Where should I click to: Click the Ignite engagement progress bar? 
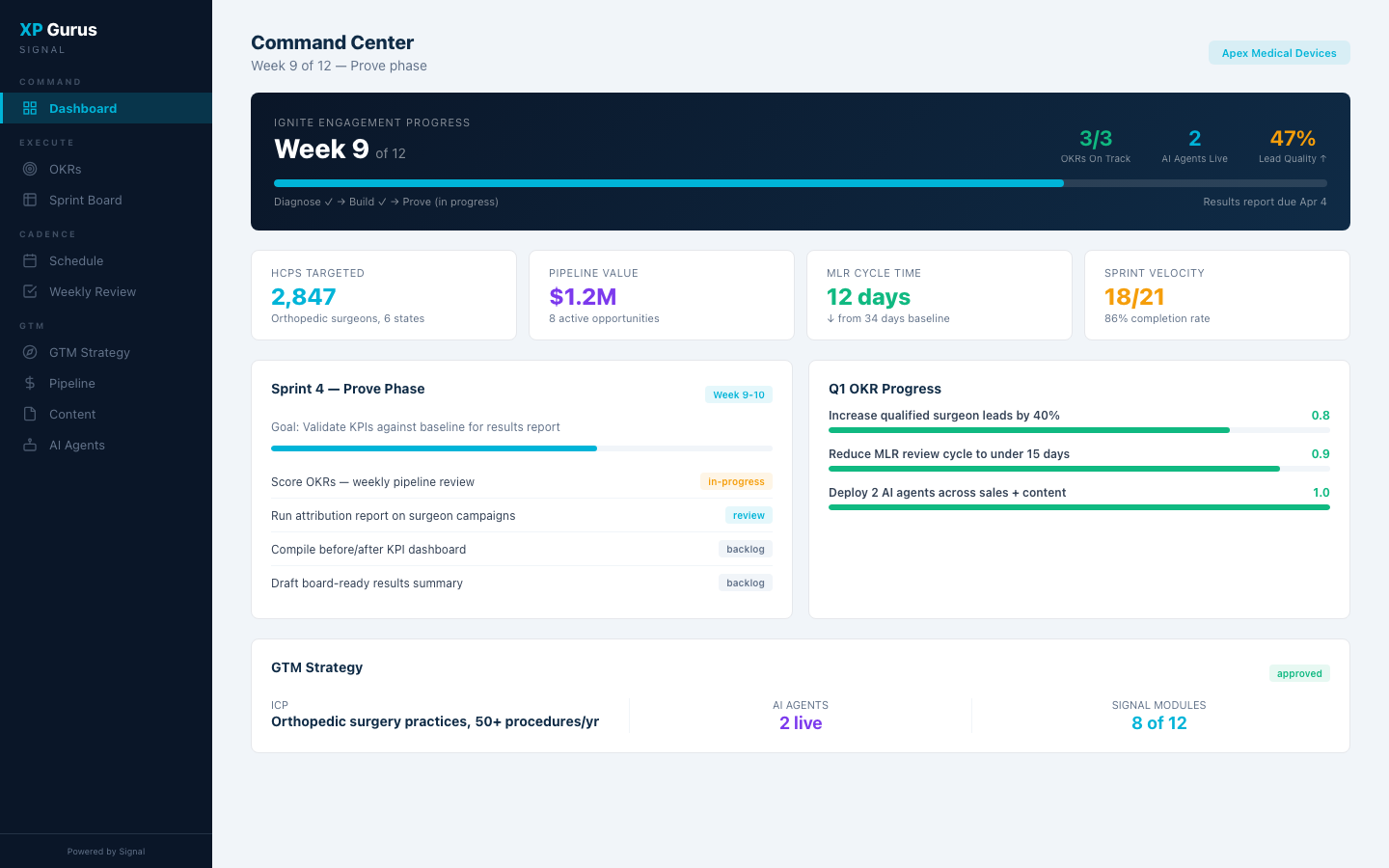801,182
